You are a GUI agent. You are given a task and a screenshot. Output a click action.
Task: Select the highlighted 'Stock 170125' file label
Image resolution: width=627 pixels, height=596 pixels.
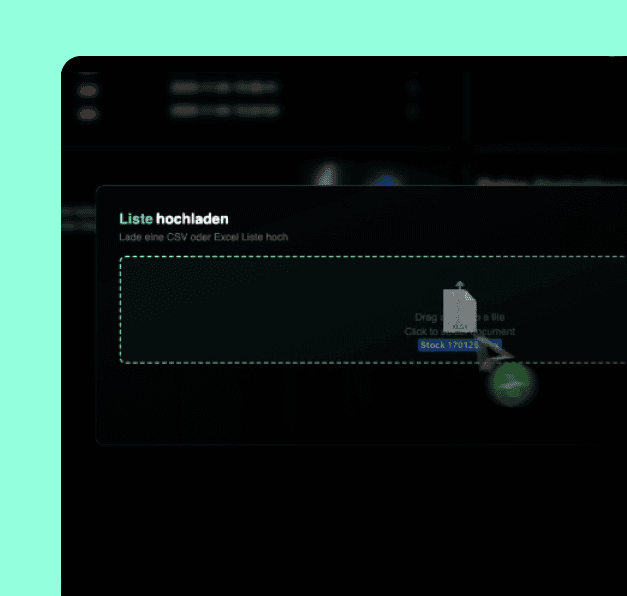[x=459, y=345]
